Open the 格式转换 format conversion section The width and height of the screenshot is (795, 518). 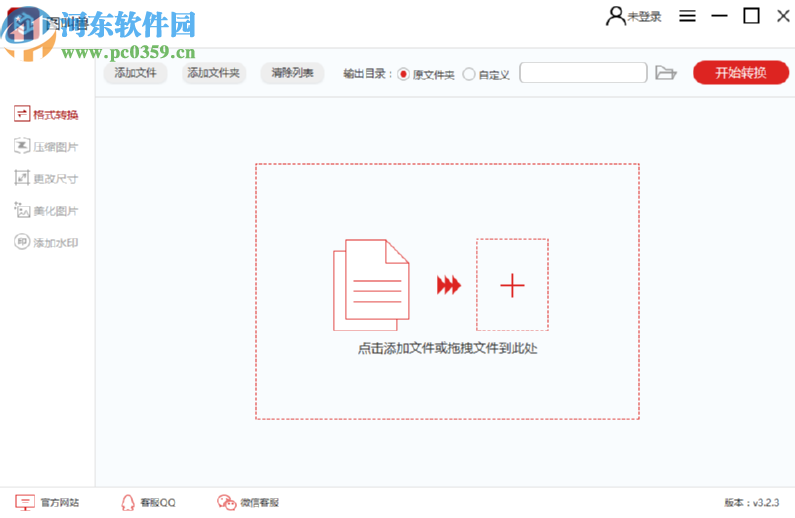46,115
